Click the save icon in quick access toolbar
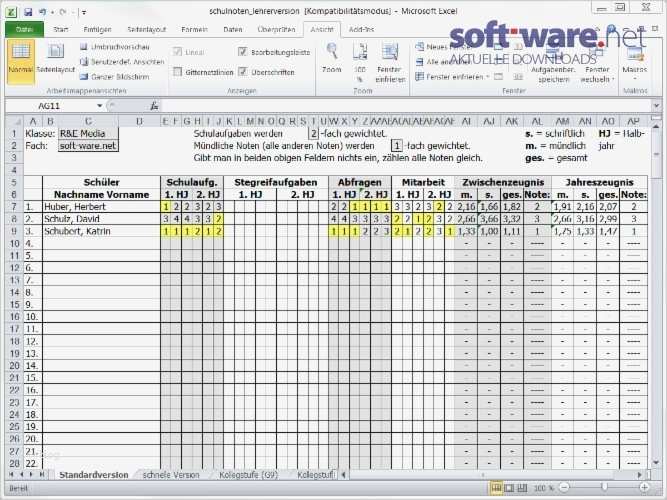The width and height of the screenshot is (667, 500). 28,11
